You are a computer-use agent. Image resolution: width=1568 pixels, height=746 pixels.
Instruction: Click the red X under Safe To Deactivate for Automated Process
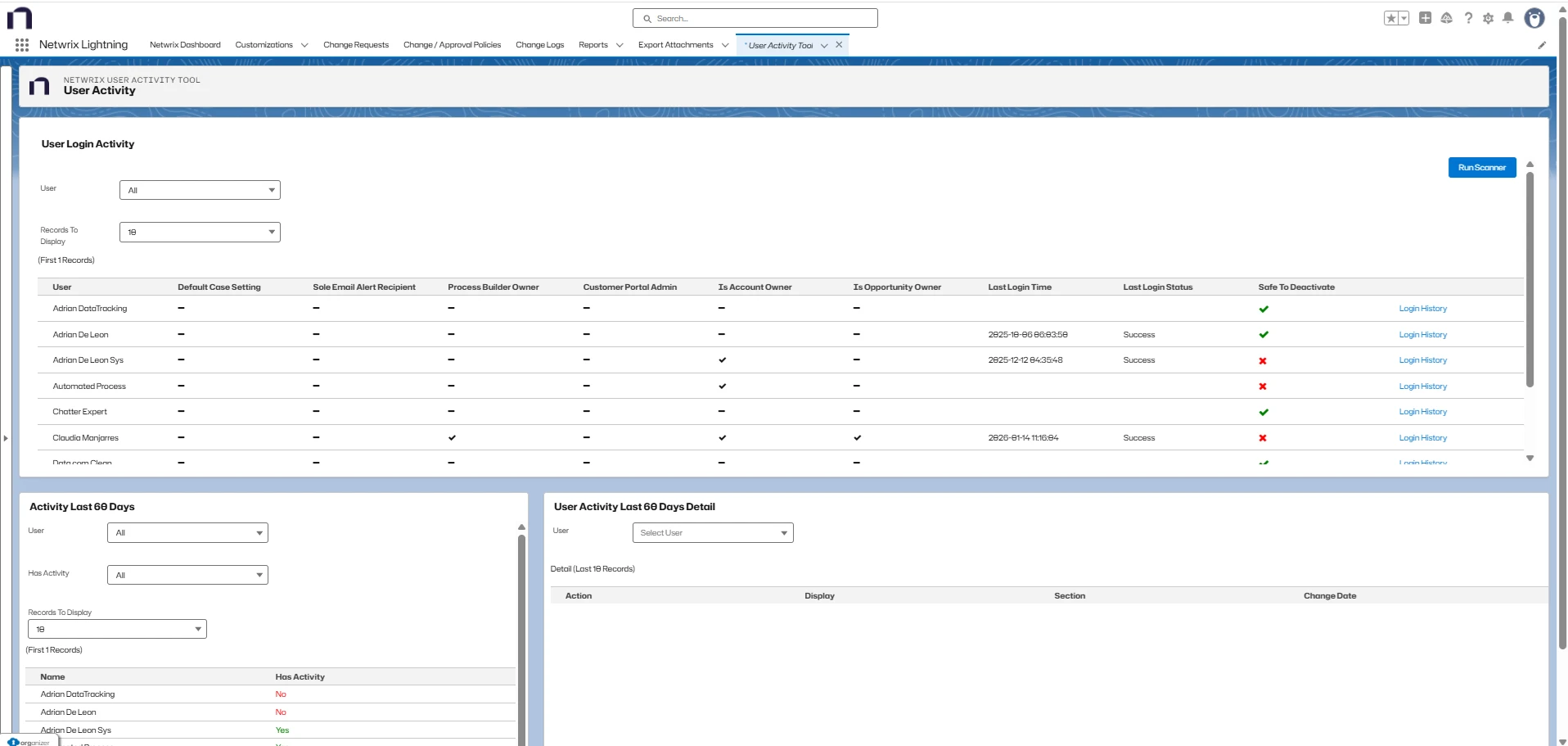[1264, 386]
